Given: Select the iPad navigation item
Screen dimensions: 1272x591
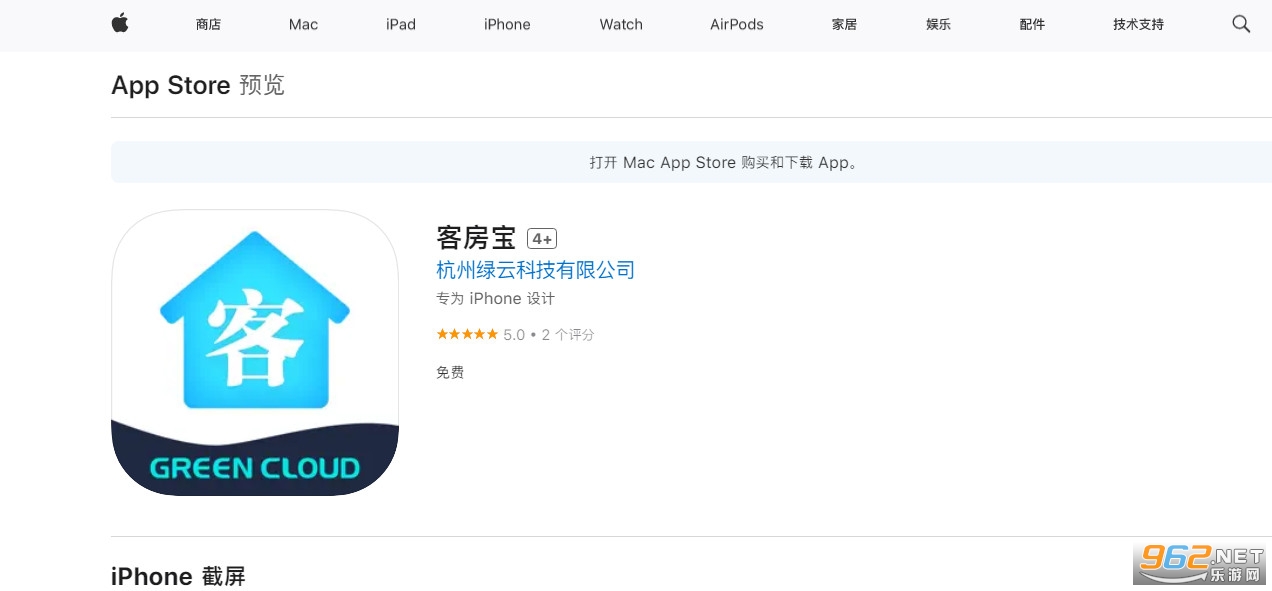Looking at the screenshot, I should (400, 24).
